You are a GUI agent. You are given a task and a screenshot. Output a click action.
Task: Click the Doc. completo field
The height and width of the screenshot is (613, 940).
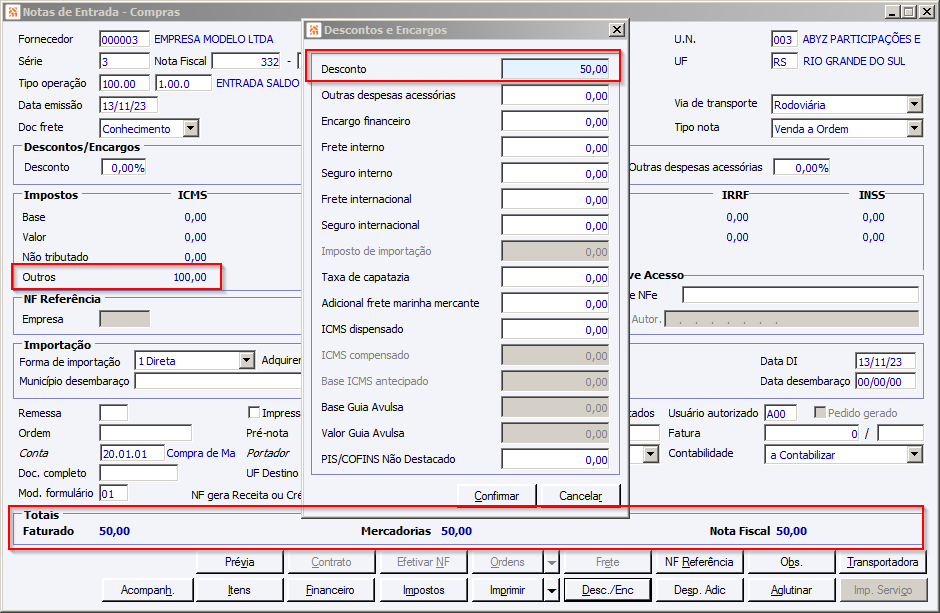(x=138, y=473)
